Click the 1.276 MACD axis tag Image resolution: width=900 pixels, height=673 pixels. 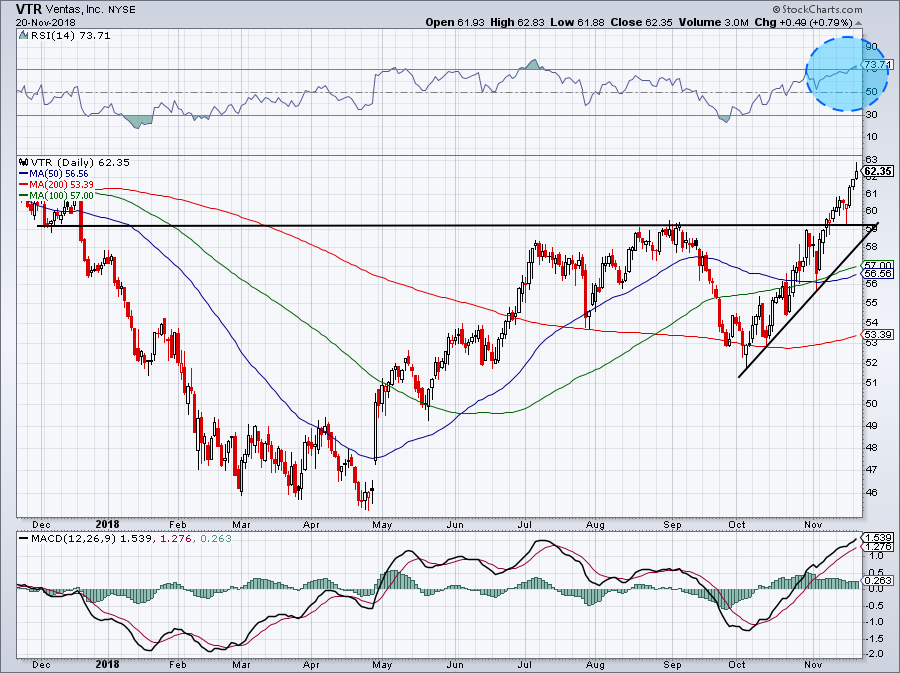click(x=878, y=547)
